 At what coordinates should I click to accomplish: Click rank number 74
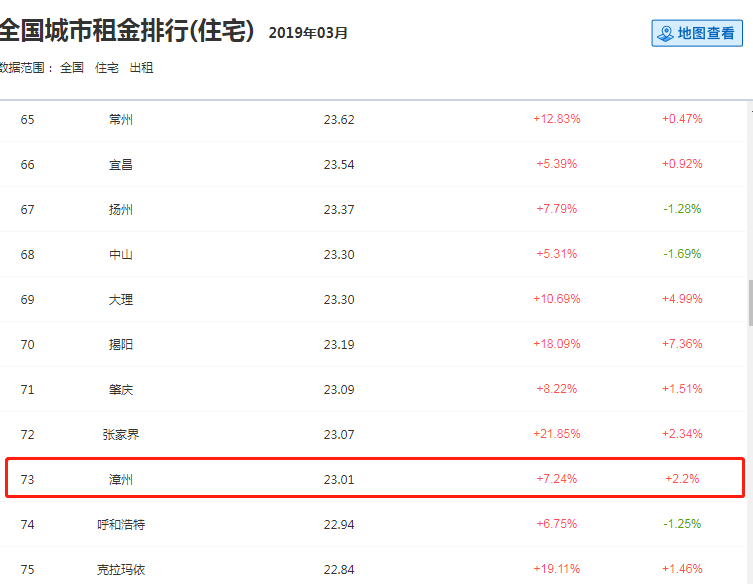27,524
